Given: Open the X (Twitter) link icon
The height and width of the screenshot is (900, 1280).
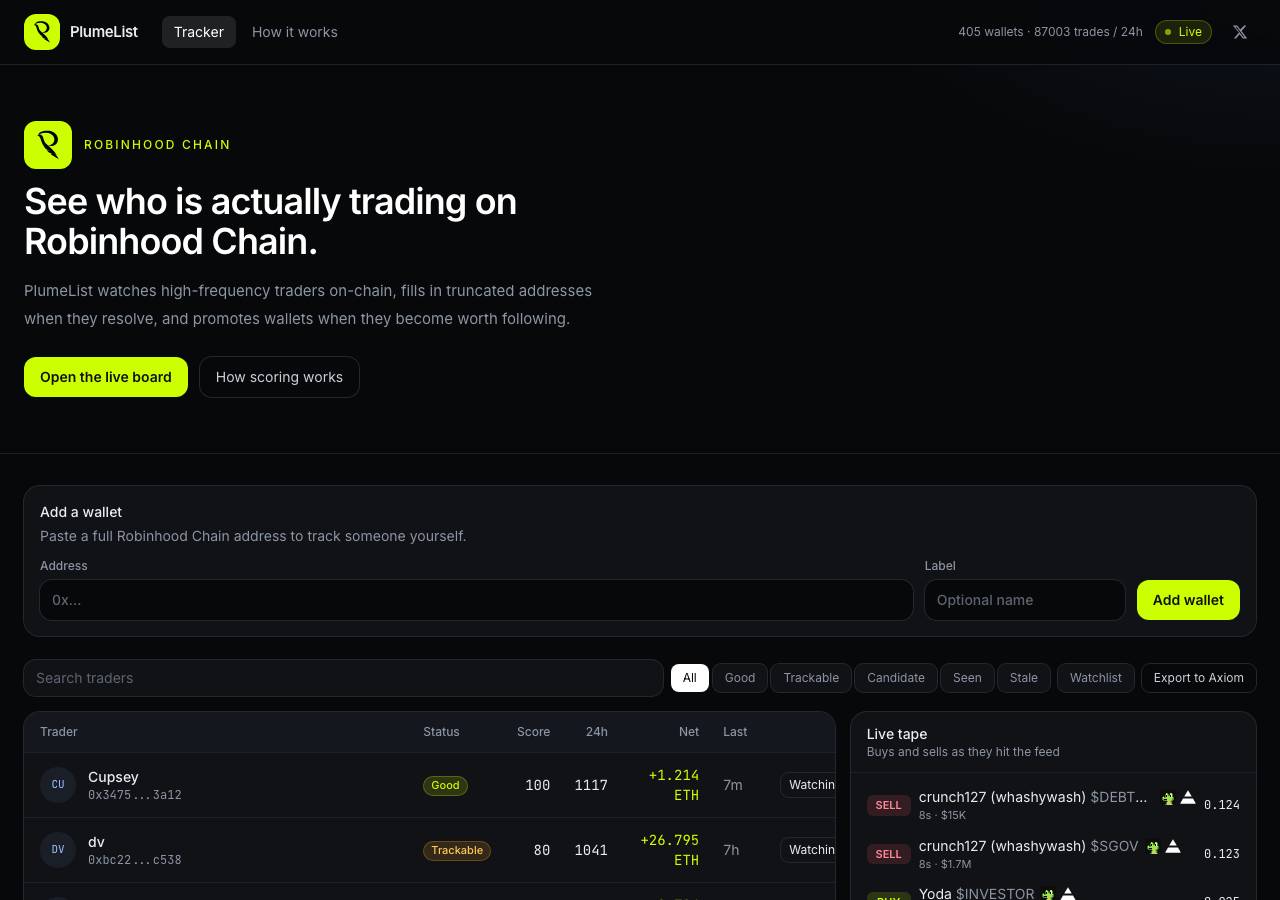Looking at the screenshot, I should click(1240, 32).
